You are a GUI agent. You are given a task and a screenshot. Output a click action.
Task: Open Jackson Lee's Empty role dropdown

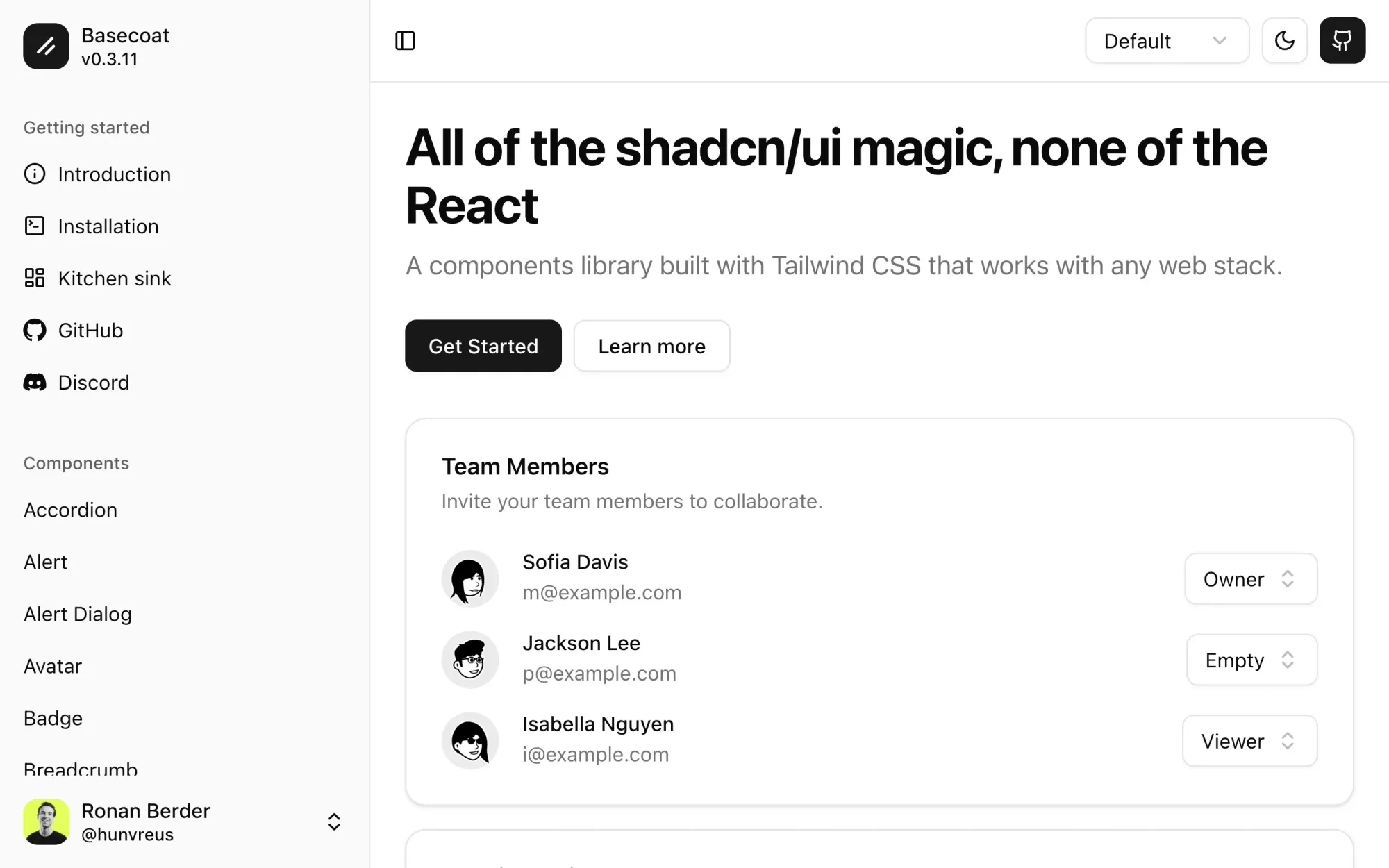pyautogui.click(x=1251, y=660)
